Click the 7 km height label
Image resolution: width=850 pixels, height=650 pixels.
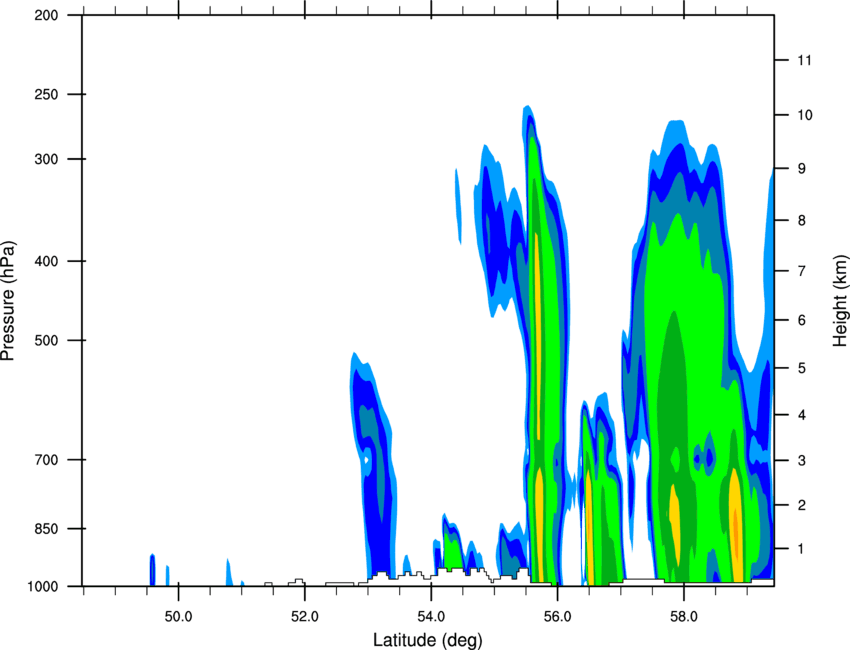(802, 271)
